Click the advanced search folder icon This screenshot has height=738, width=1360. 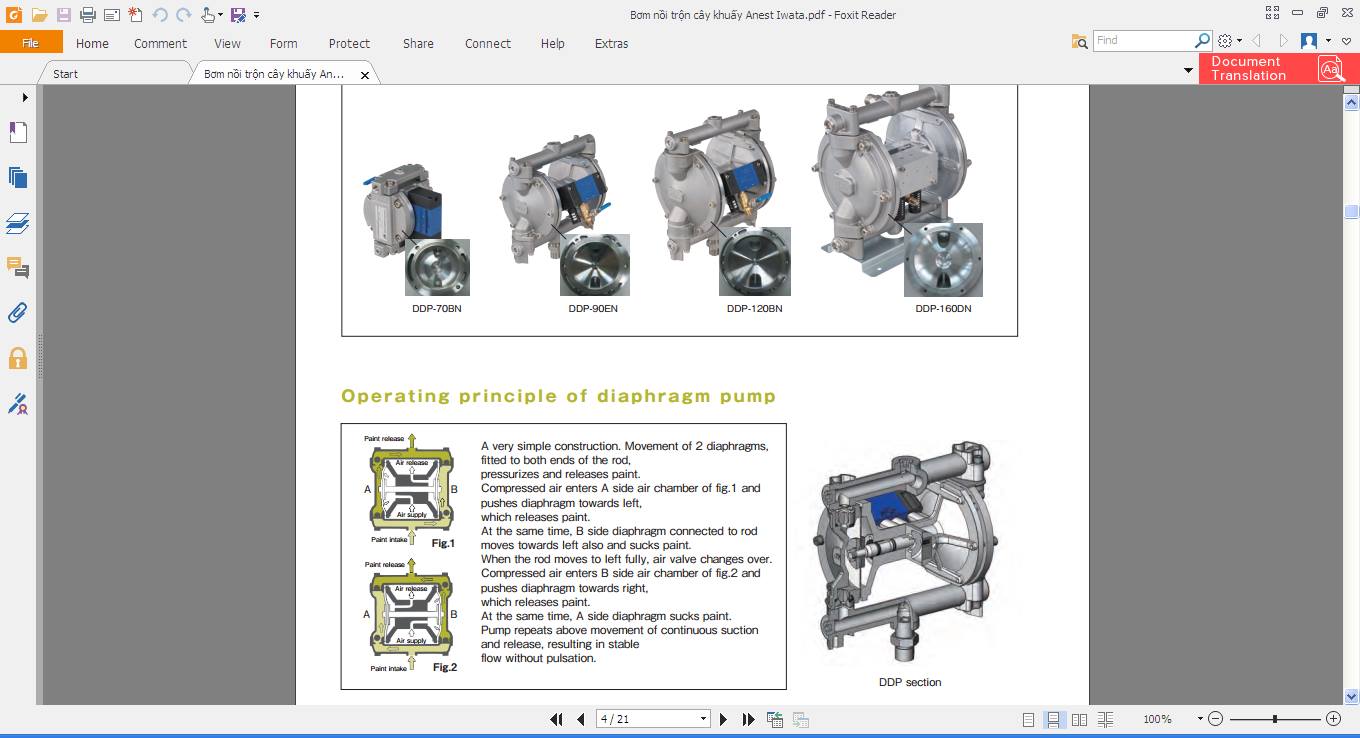[1079, 41]
